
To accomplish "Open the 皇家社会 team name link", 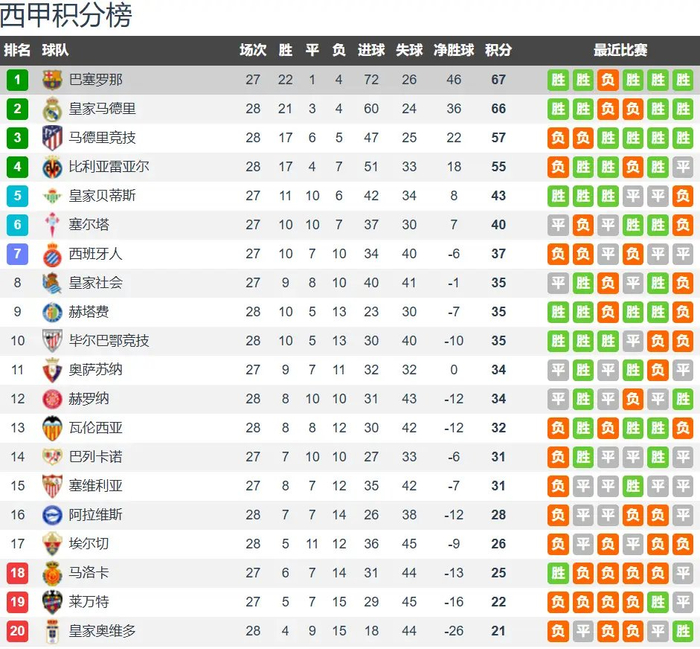I will coord(95,283).
